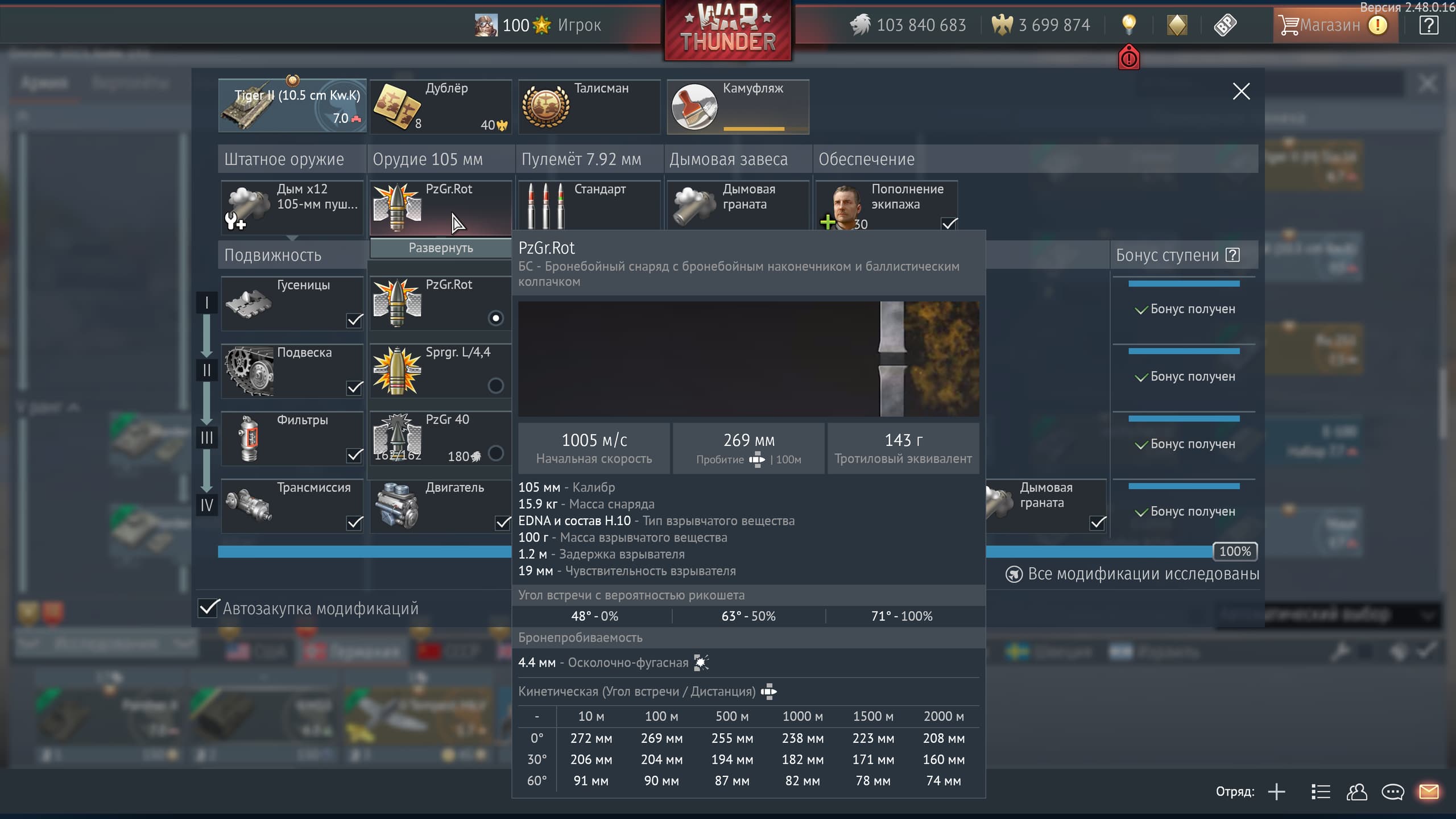Select PzGr.Rot shell radio button
Image resolution: width=1456 pixels, height=819 pixels.
click(x=496, y=318)
